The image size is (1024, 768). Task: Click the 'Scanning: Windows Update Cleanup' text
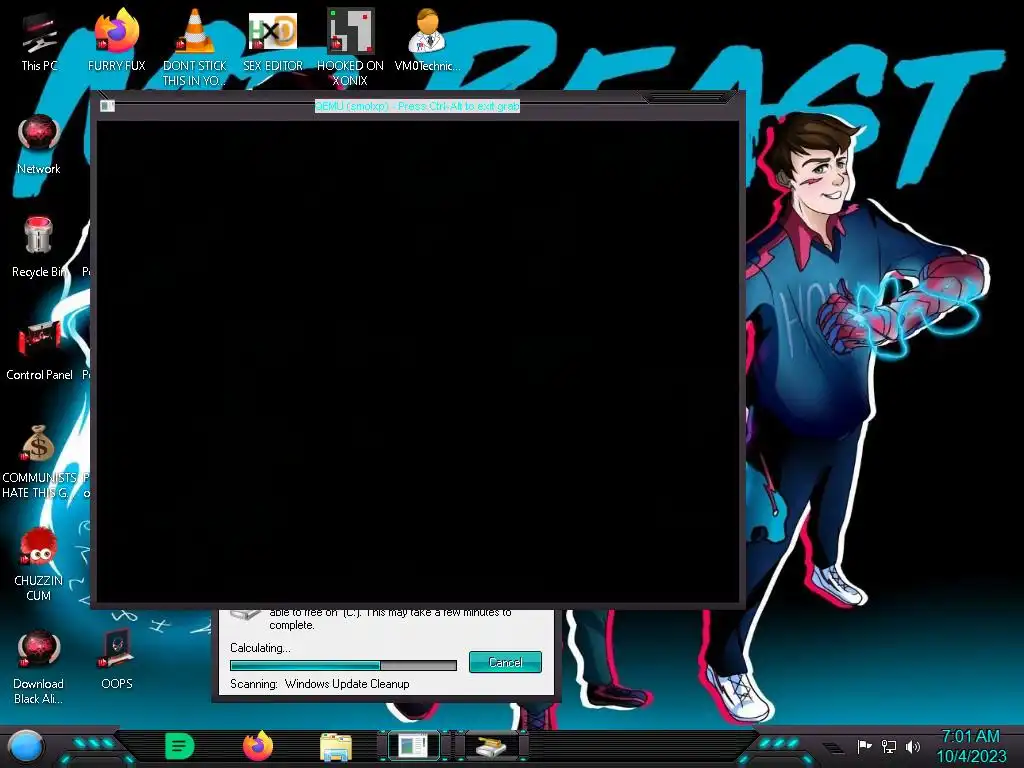320,684
